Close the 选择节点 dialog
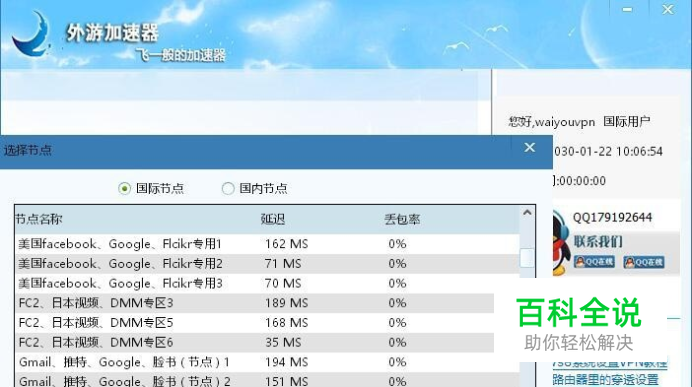Viewport: 692px width, 387px height. click(x=530, y=147)
